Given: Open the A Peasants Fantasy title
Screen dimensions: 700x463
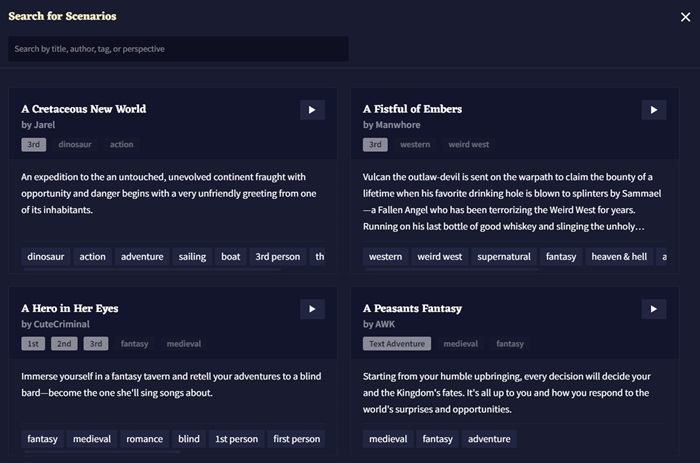Looking at the screenshot, I should [x=412, y=309].
